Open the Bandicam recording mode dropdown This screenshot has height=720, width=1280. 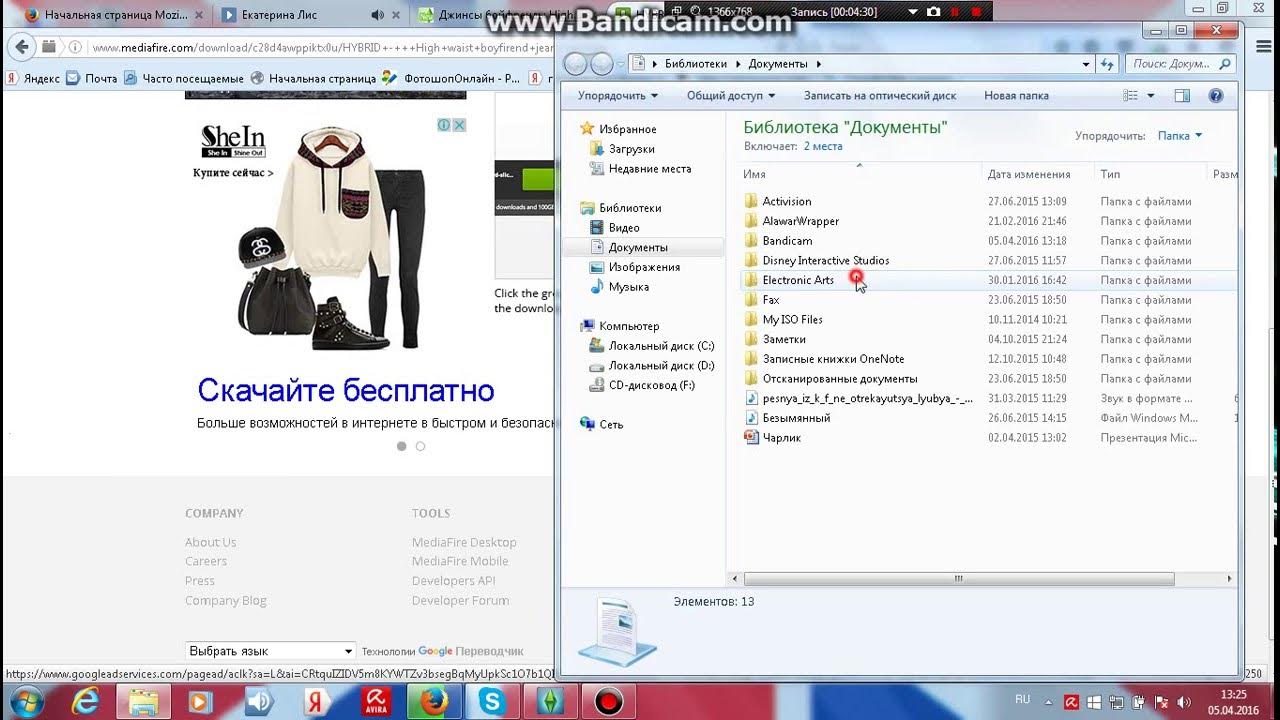point(911,12)
